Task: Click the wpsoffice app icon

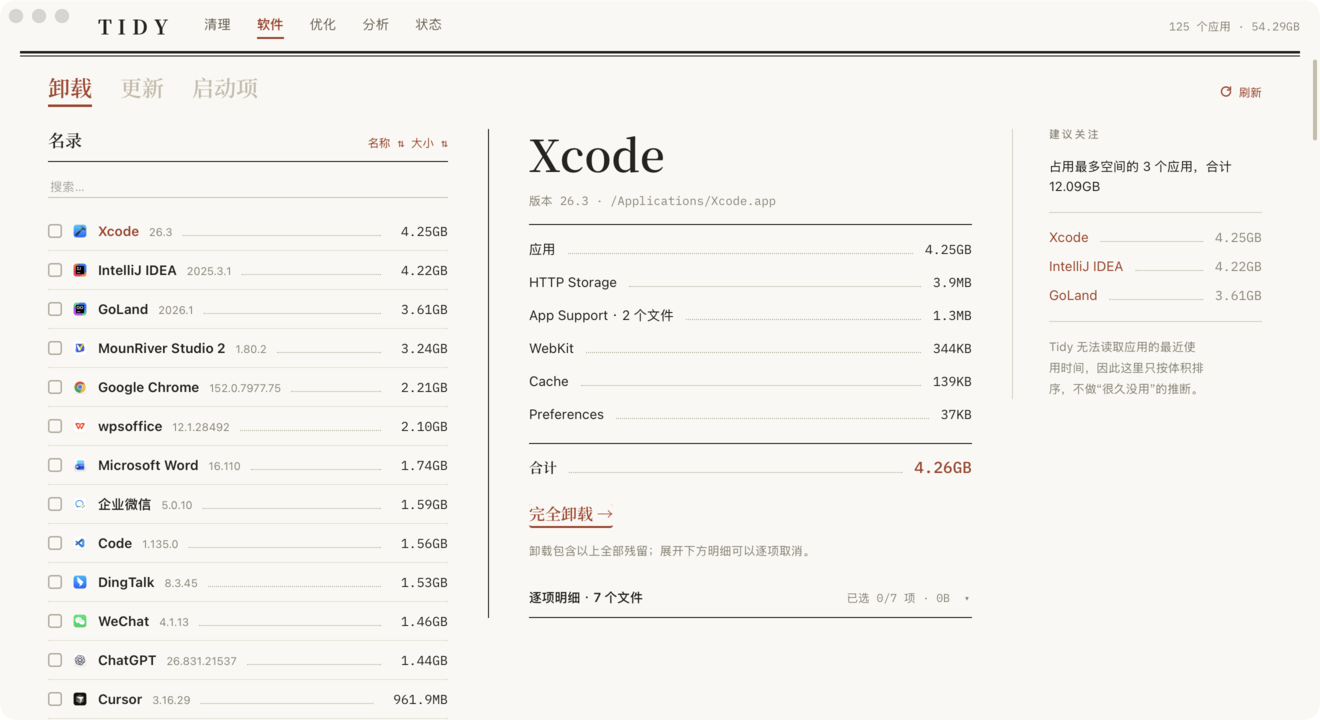Action: [x=80, y=426]
